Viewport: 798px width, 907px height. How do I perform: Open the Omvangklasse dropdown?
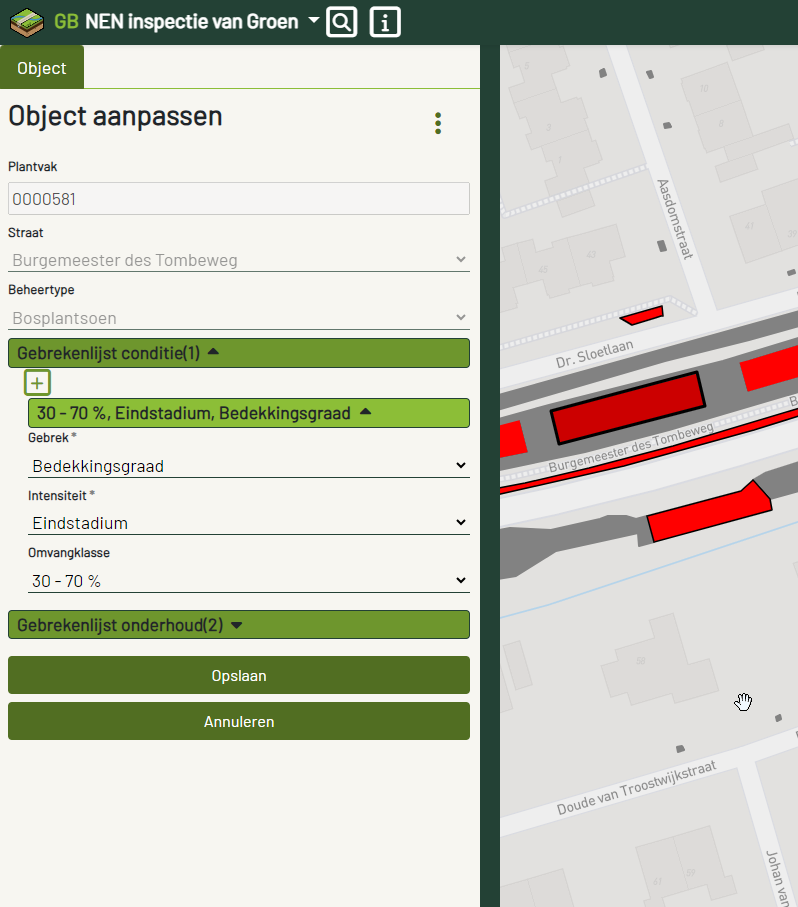tap(248, 581)
